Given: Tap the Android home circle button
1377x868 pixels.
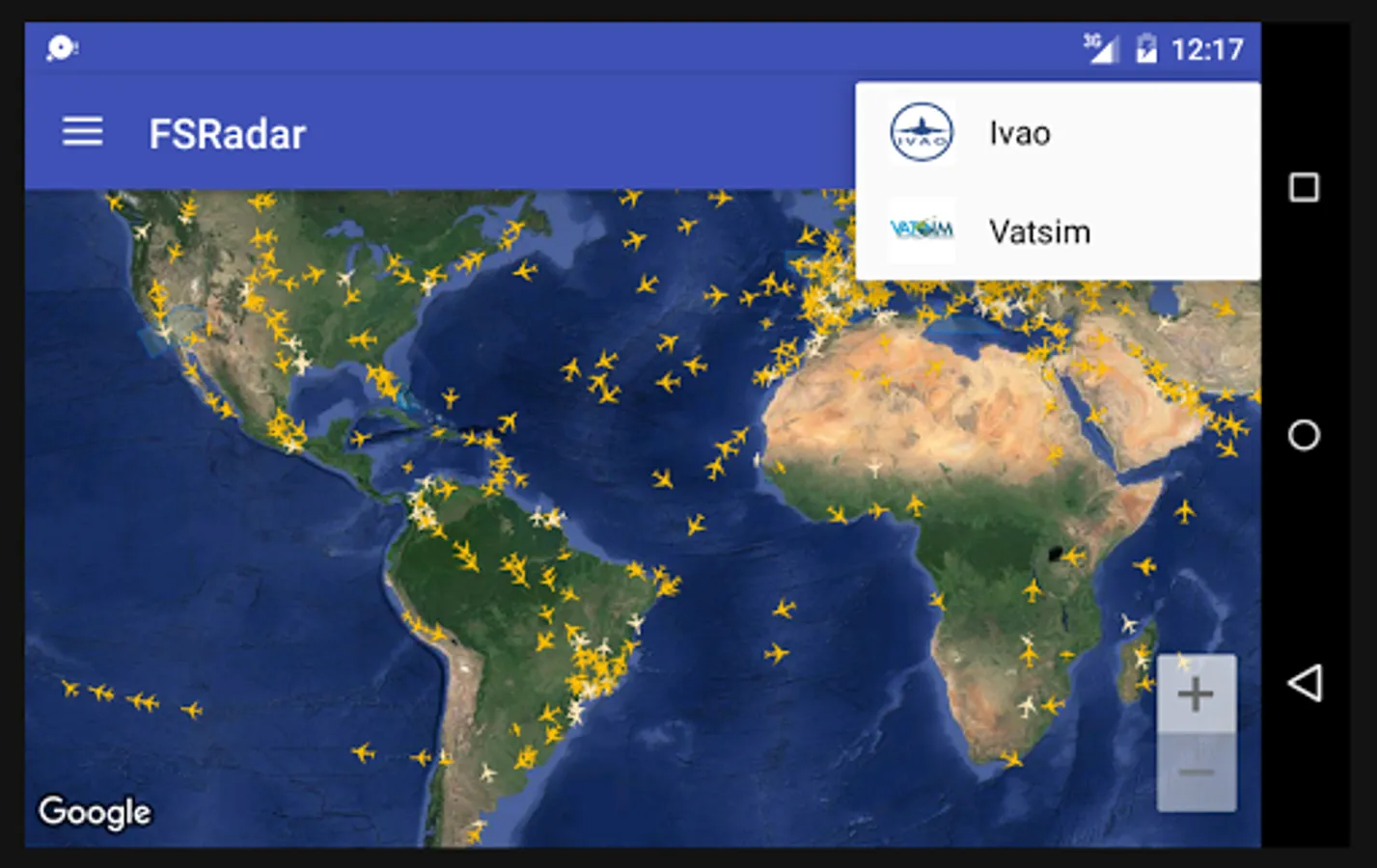Looking at the screenshot, I should (x=1304, y=435).
